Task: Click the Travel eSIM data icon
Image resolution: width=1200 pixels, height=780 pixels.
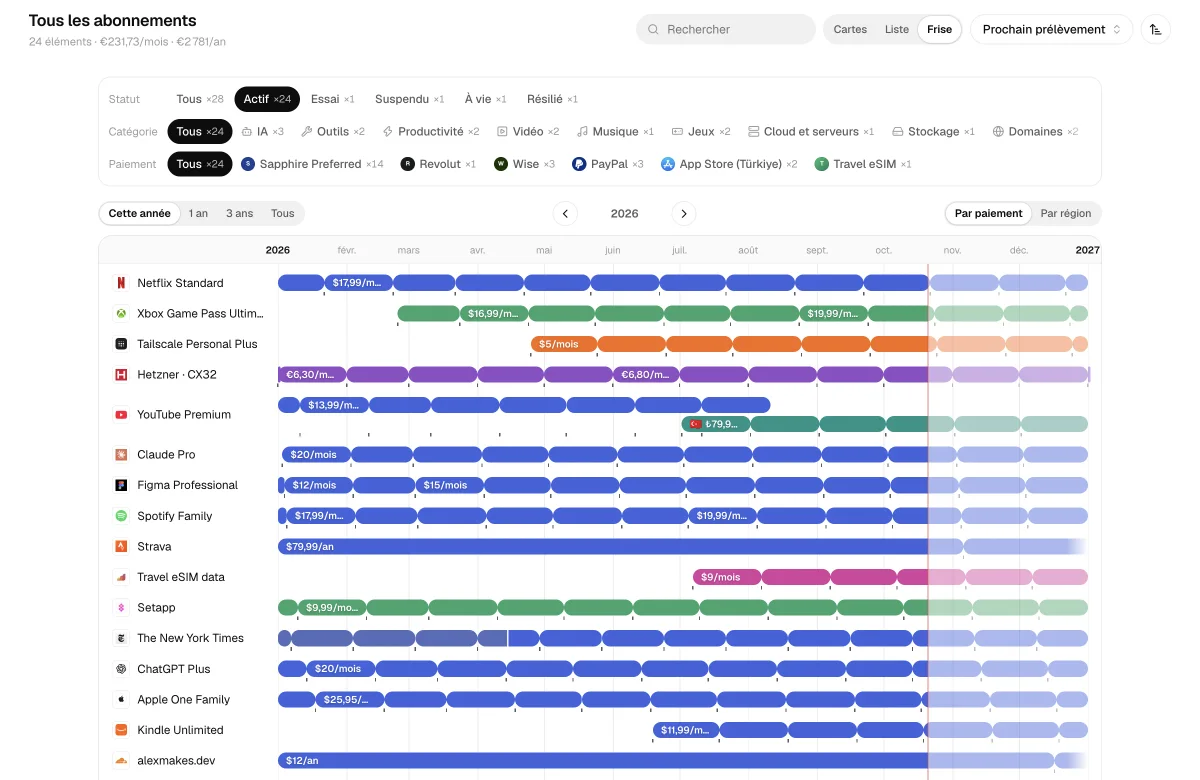Action: 121,577
